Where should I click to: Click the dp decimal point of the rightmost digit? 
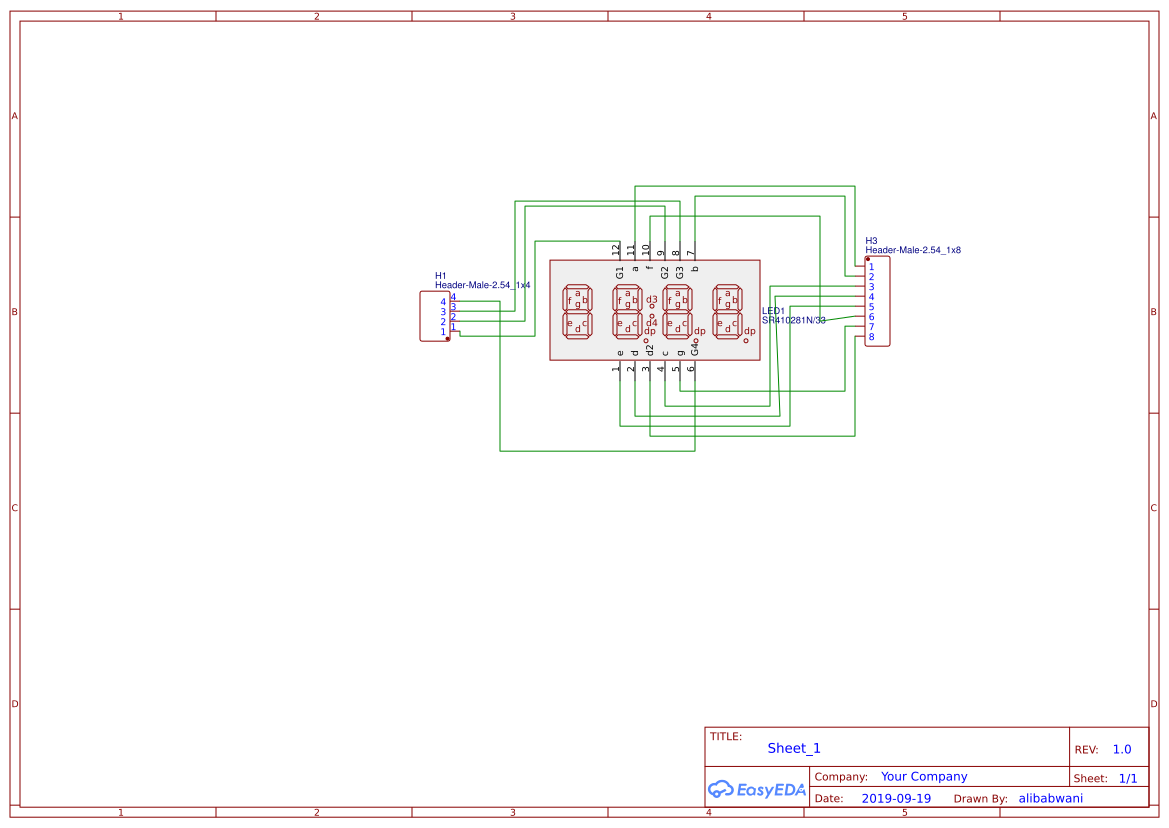[x=746, y=340]
